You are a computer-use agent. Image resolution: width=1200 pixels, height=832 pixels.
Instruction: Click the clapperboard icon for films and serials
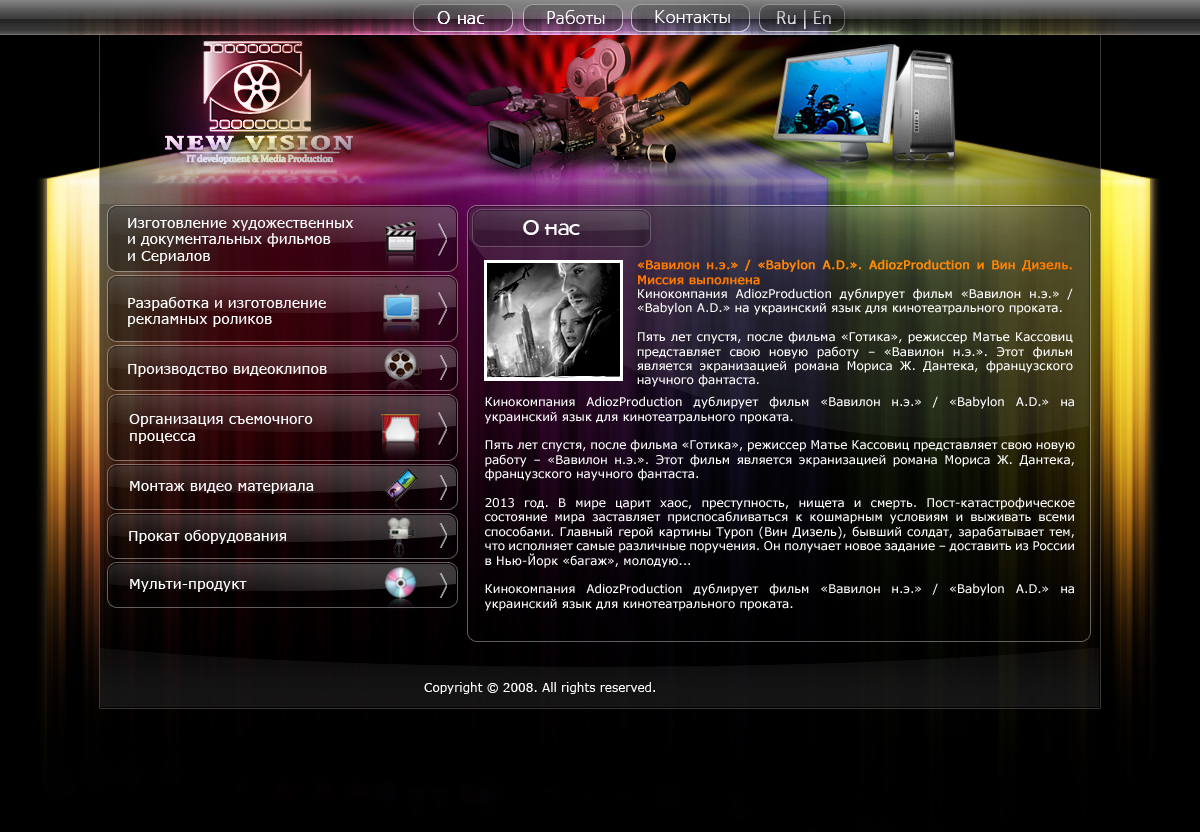pos(401,241)
